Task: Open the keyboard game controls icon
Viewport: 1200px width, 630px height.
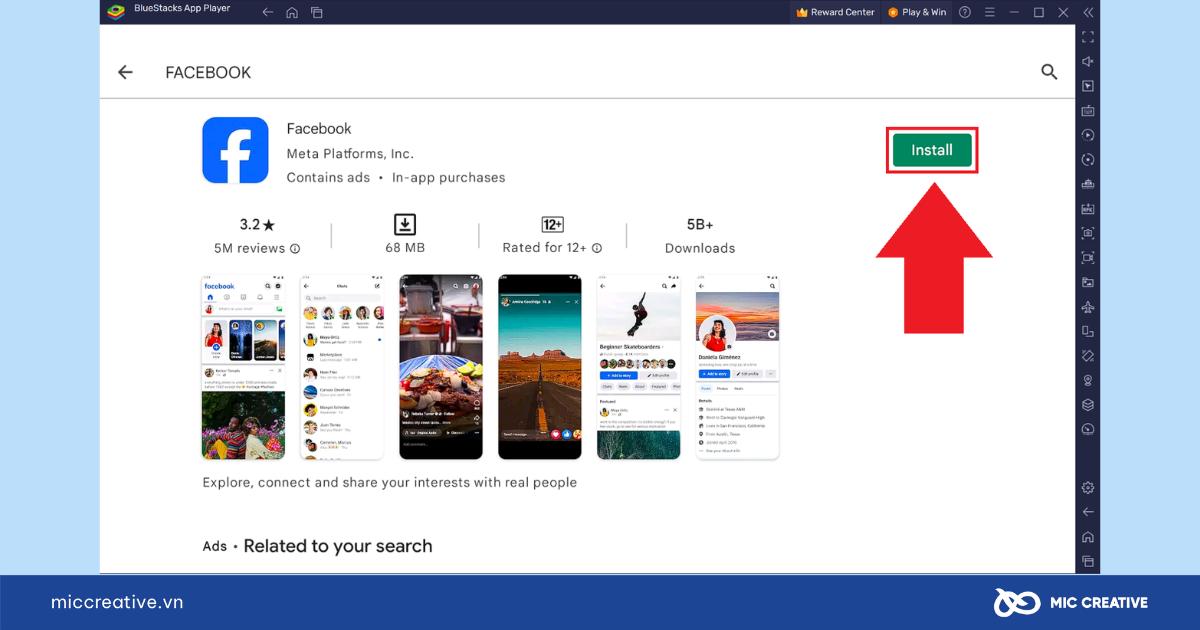Action: point(1088,110)
